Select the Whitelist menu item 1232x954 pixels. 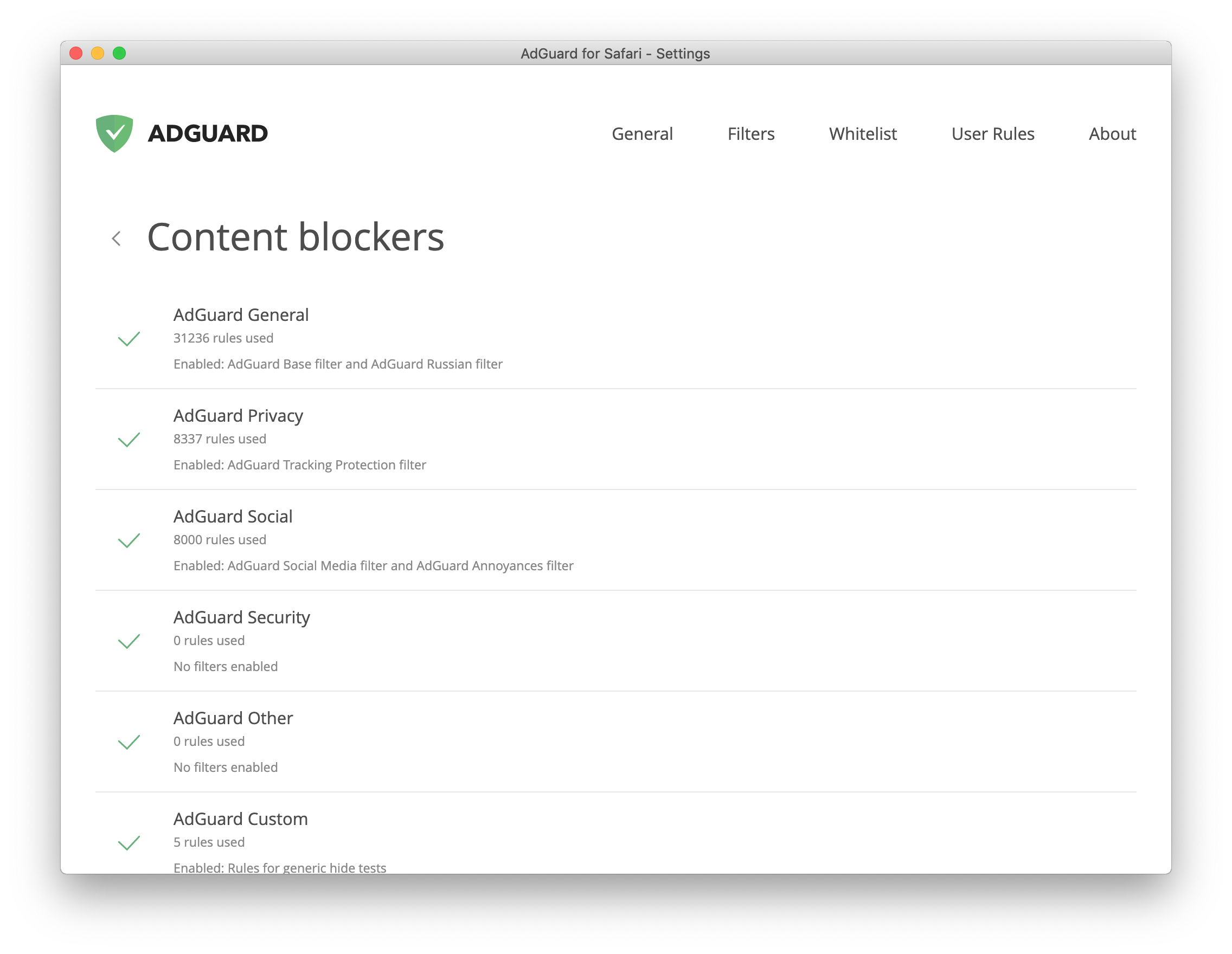(x=864, y=133)
